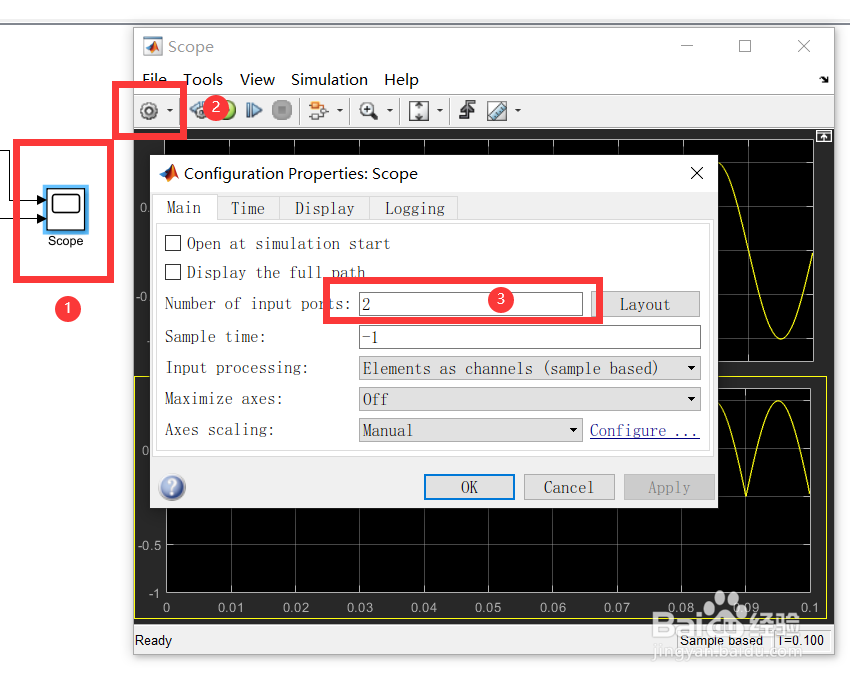850x681 pixels.
Task: Enable Open at simulation start checkbox
Action: (173, 243)
